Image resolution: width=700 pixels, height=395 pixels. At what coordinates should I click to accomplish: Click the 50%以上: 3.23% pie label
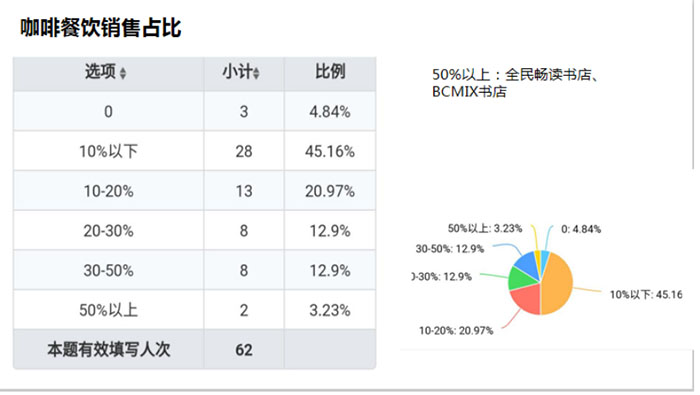click(485, 229)
